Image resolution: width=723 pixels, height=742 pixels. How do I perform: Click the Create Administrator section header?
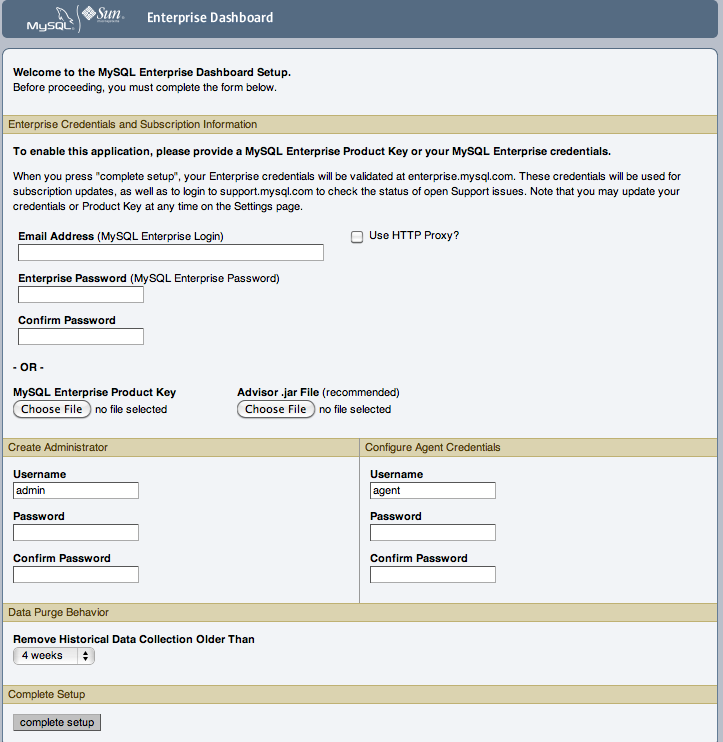[x=58, y=447]
